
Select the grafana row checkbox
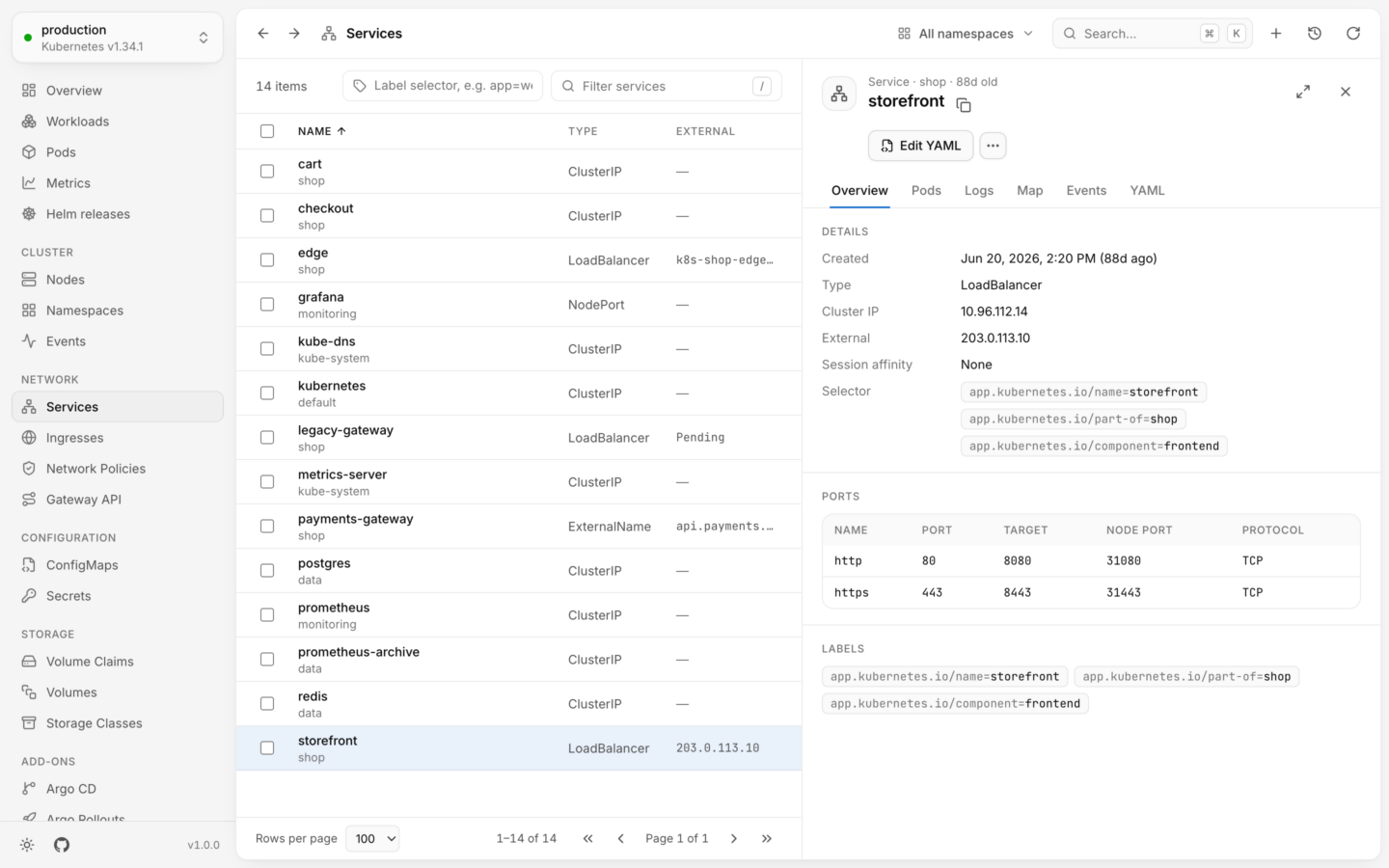267,305
